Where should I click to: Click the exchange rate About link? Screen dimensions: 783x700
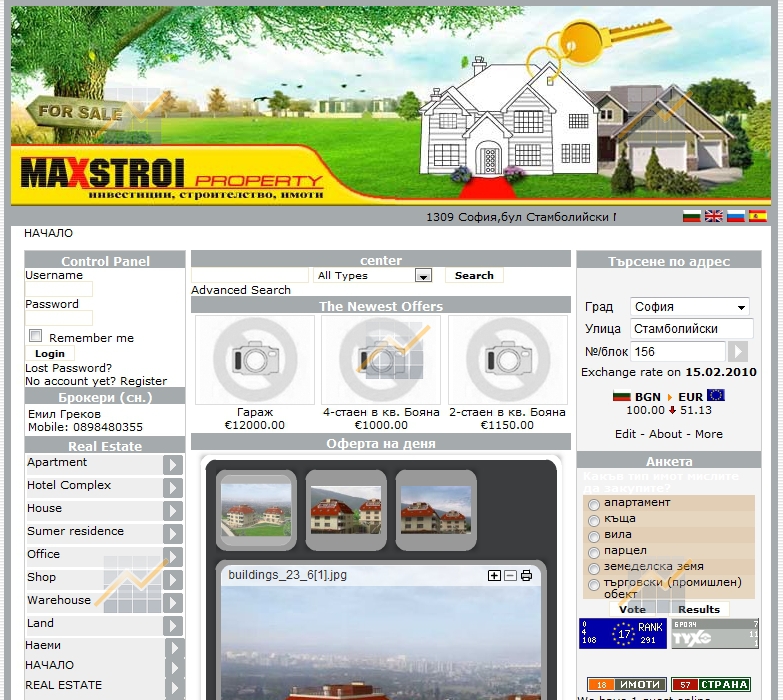(x=665, y=434)
